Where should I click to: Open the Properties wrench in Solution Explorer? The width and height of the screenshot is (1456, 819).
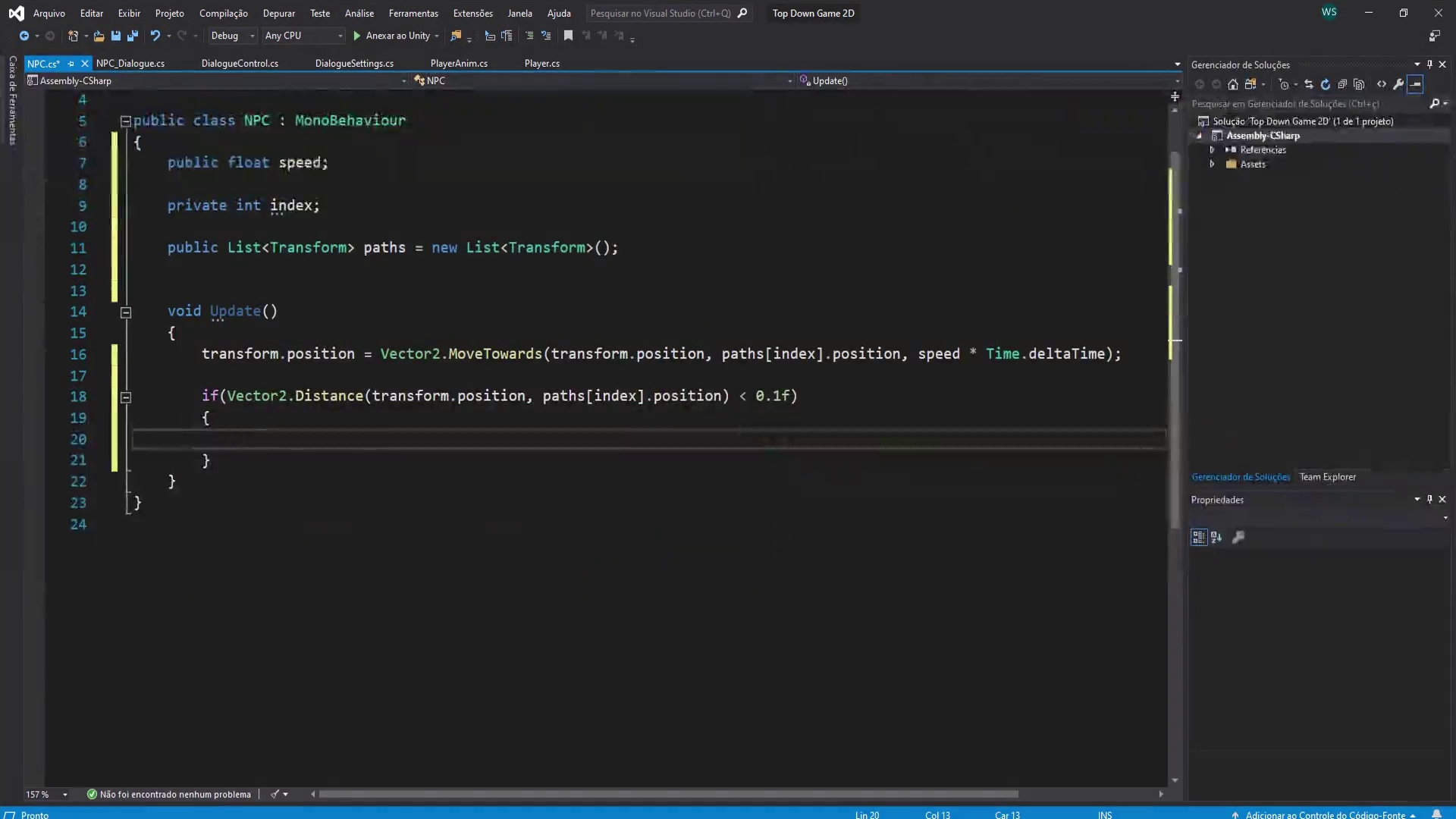1398,84
